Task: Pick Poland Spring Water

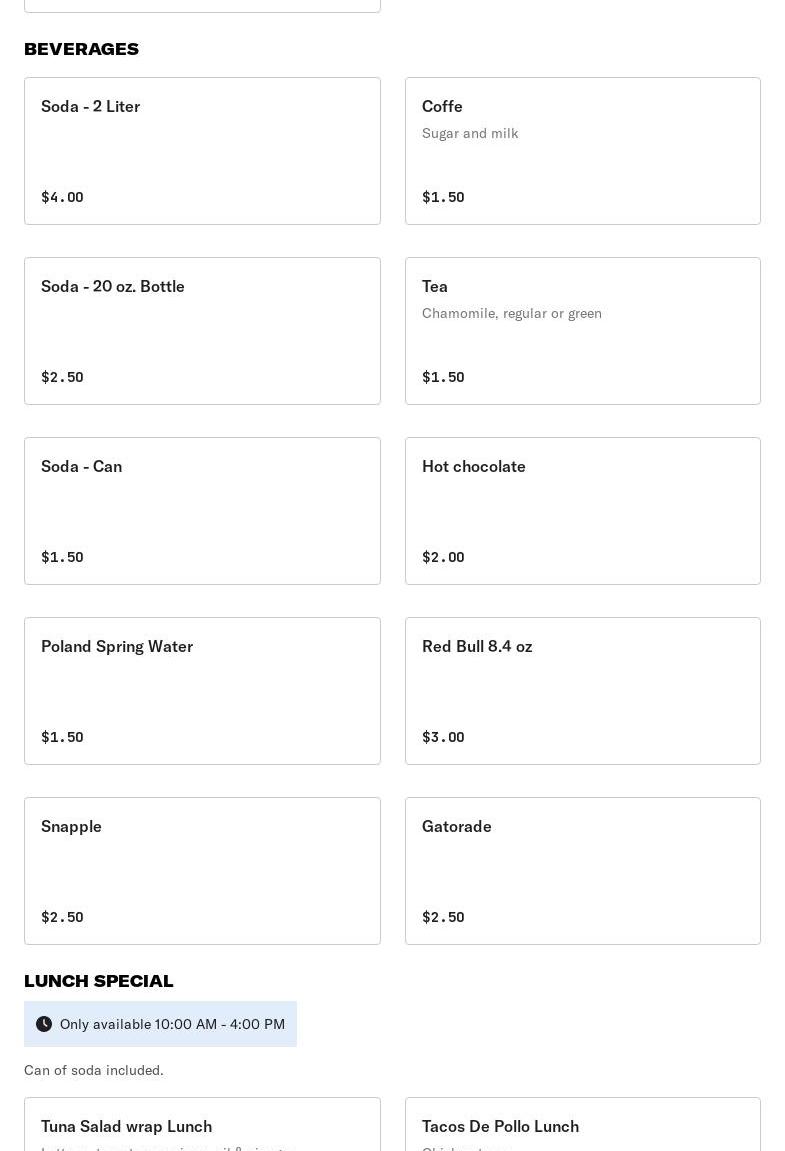Action: pyautogui.click(x=202, y=691)
